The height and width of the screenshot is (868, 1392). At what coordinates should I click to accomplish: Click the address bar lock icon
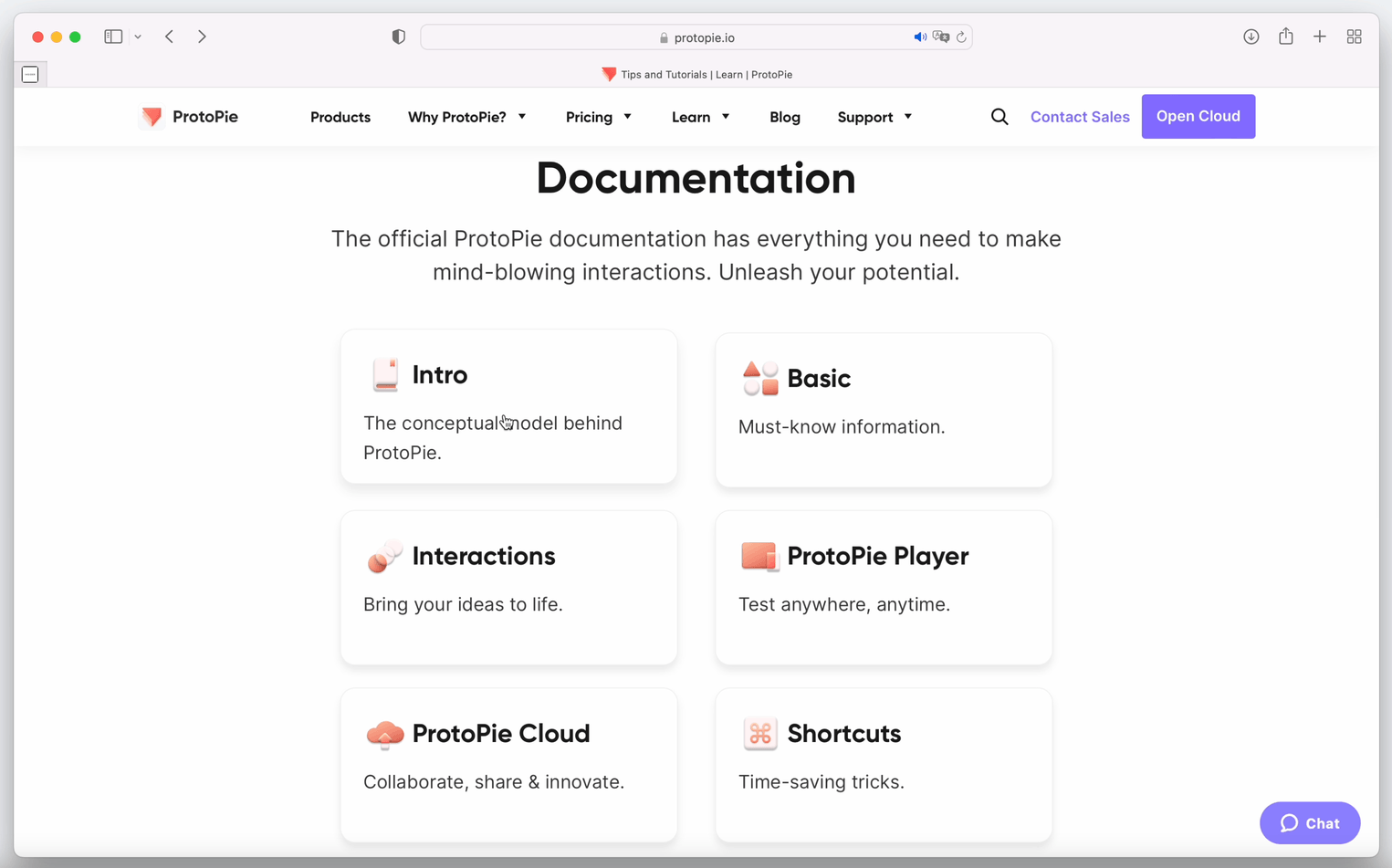coord(664,38)
